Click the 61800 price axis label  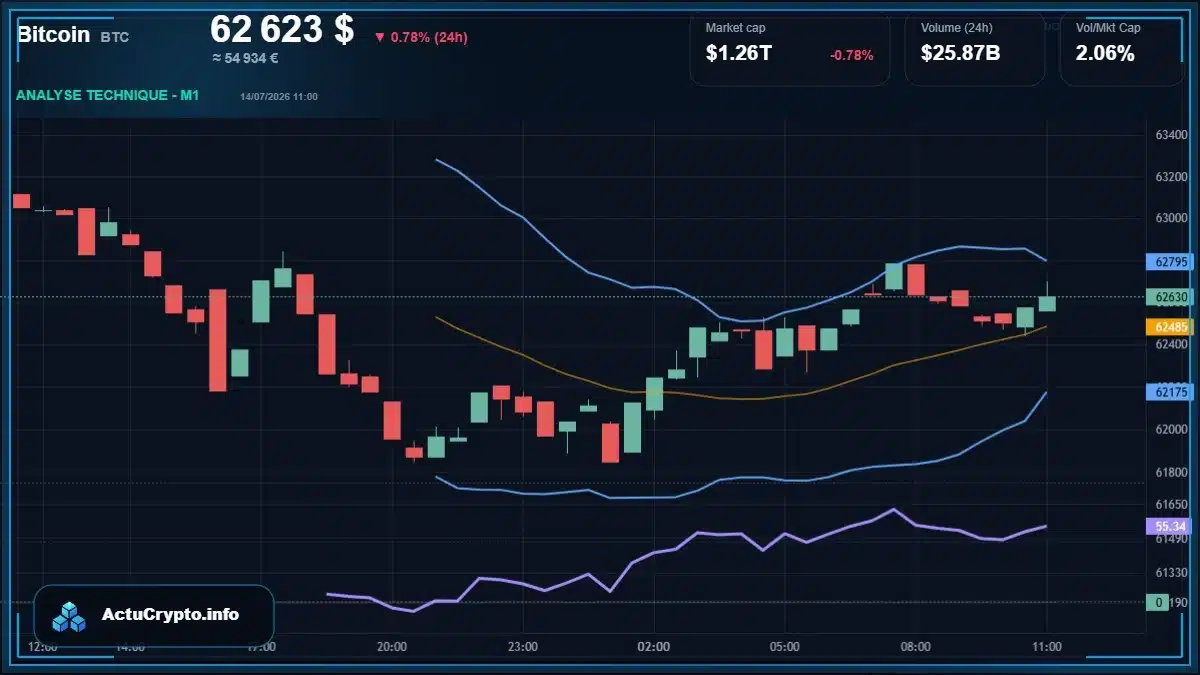coord(1171,472)
